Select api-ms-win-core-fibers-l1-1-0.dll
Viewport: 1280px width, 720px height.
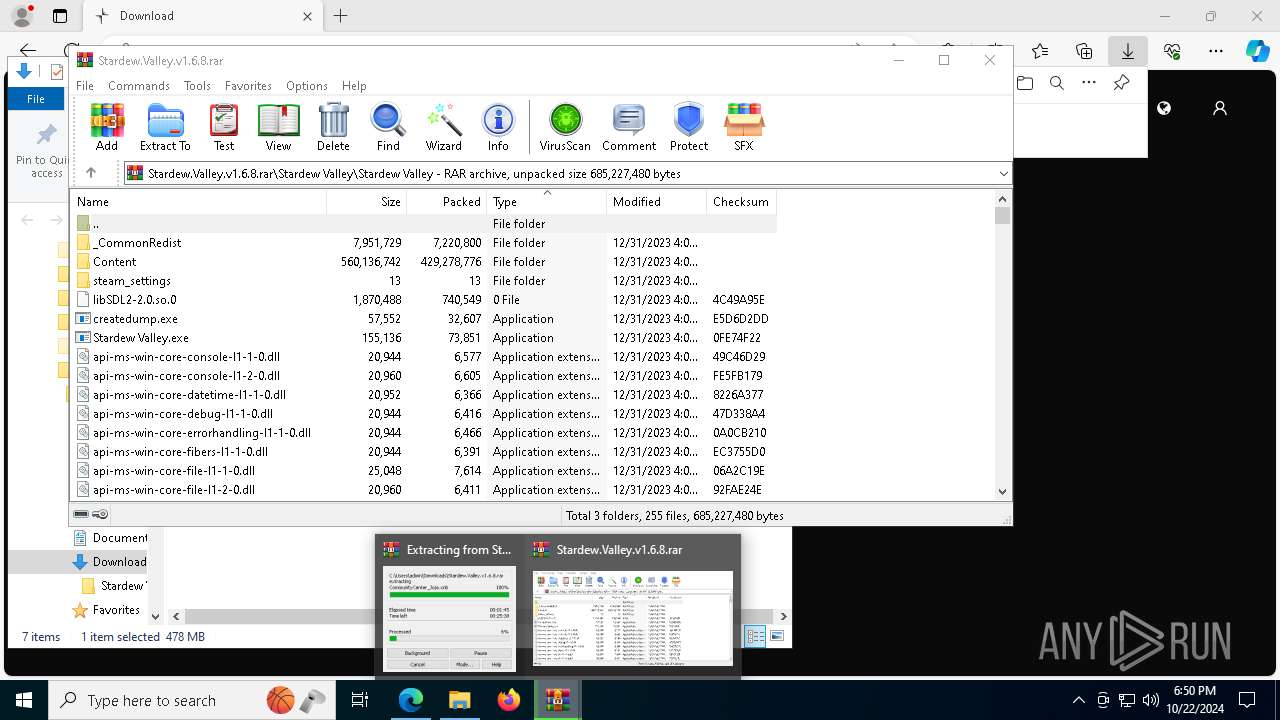click(x=425, y=452)
